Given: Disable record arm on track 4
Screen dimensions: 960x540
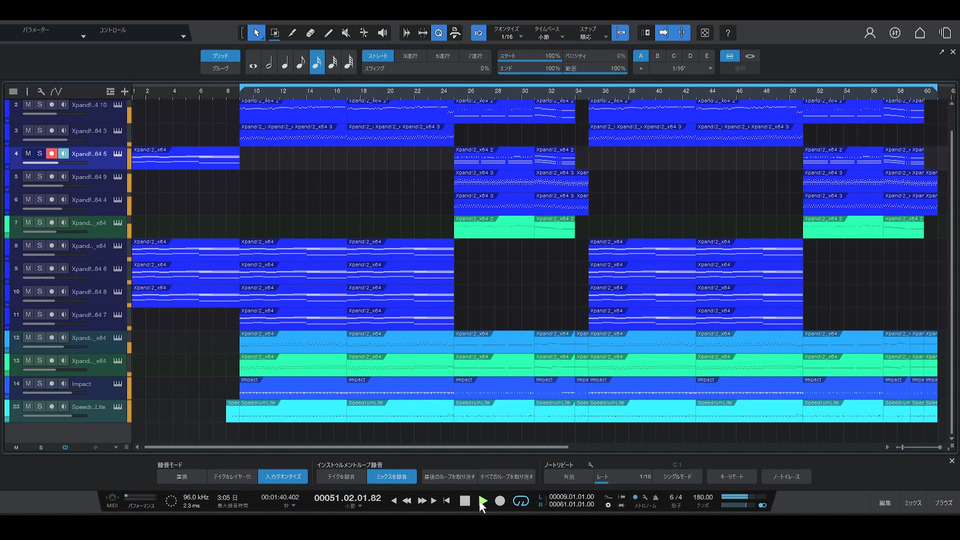Looking at the screenshot, I should click(51, 153).
